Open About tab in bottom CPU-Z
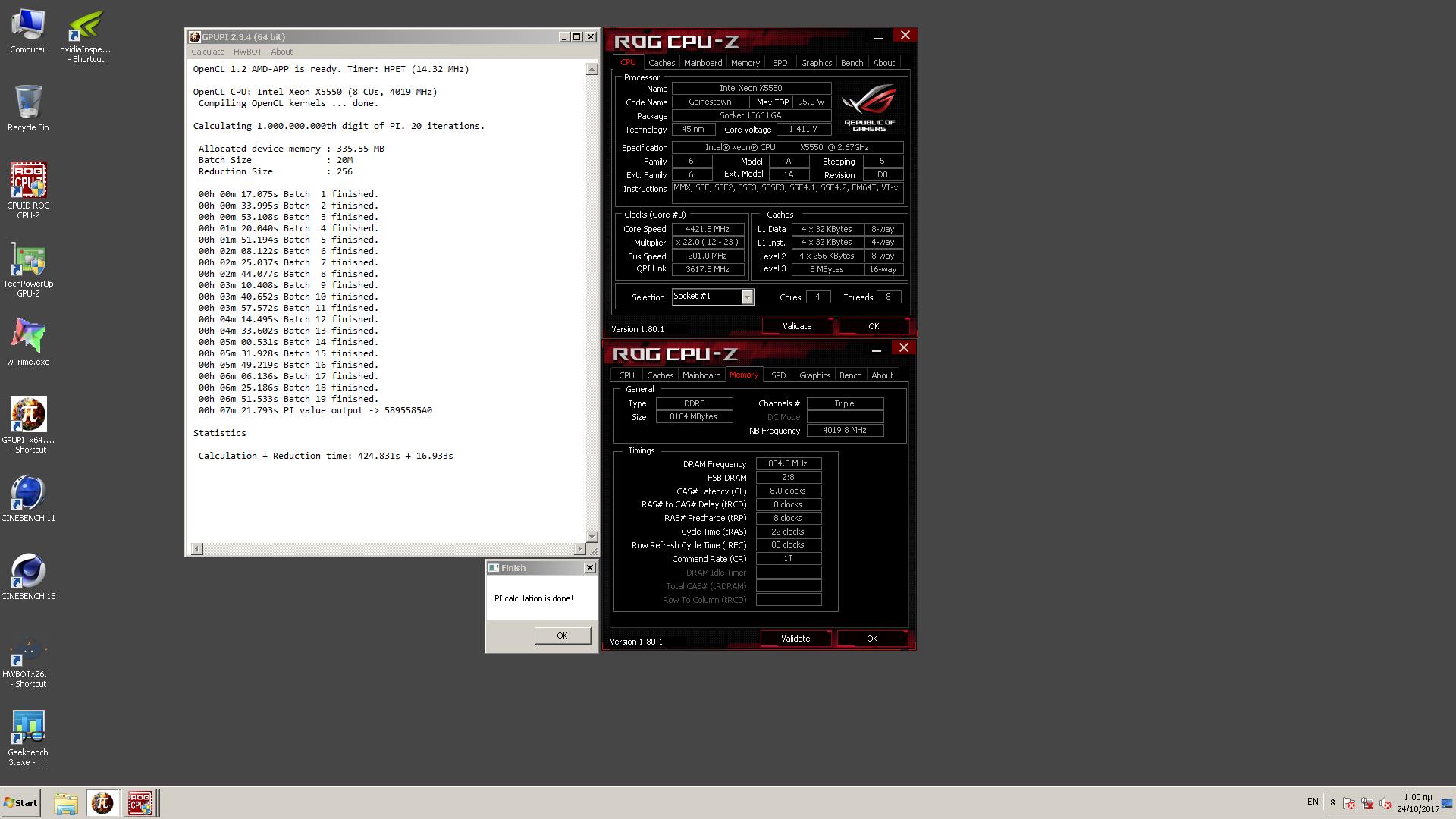The height and width of the screenshot is (819, 1456). tap(882, 375)
